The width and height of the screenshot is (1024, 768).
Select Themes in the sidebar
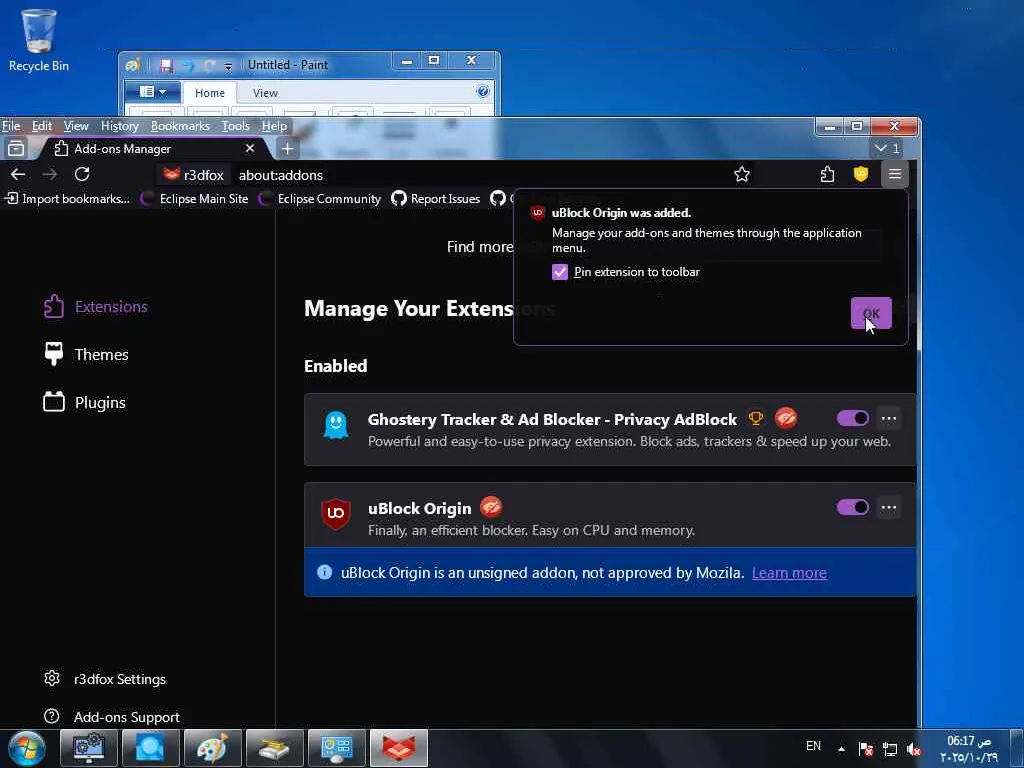pyautogui.click(x=86, y=354)
